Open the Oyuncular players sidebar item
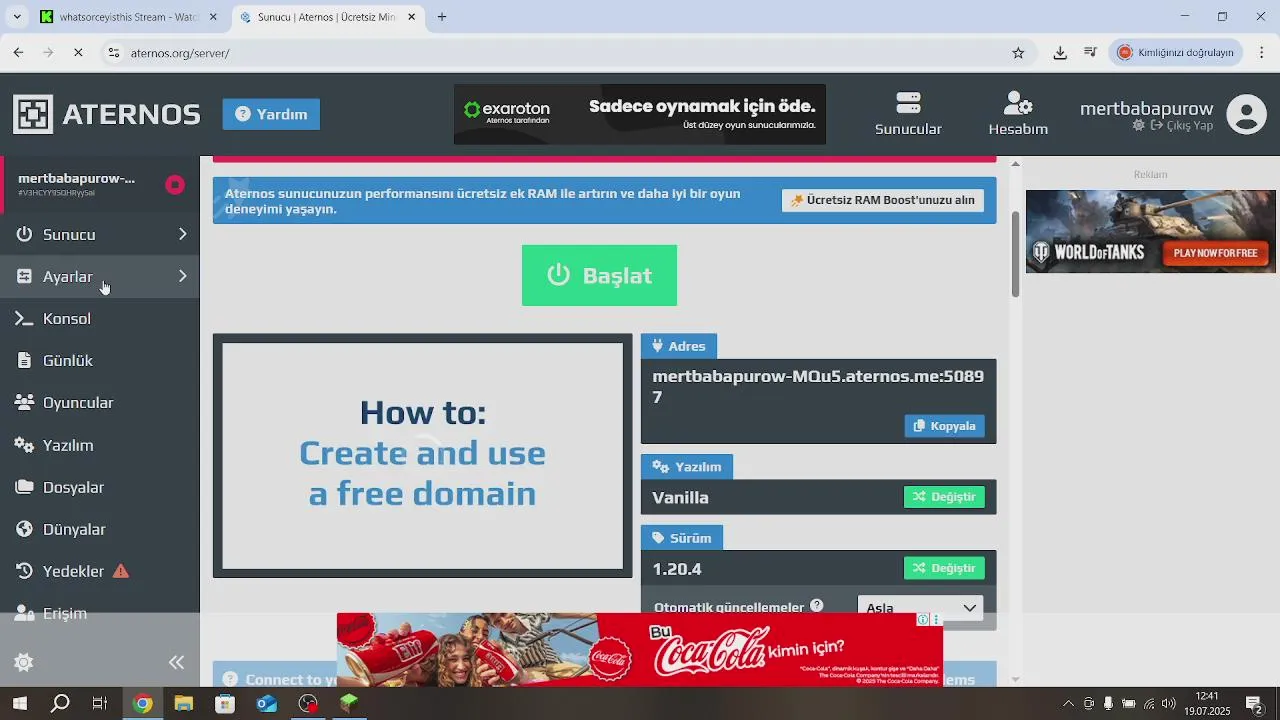1280x720 pixels. pyautogui.click(x=100, y=402)
